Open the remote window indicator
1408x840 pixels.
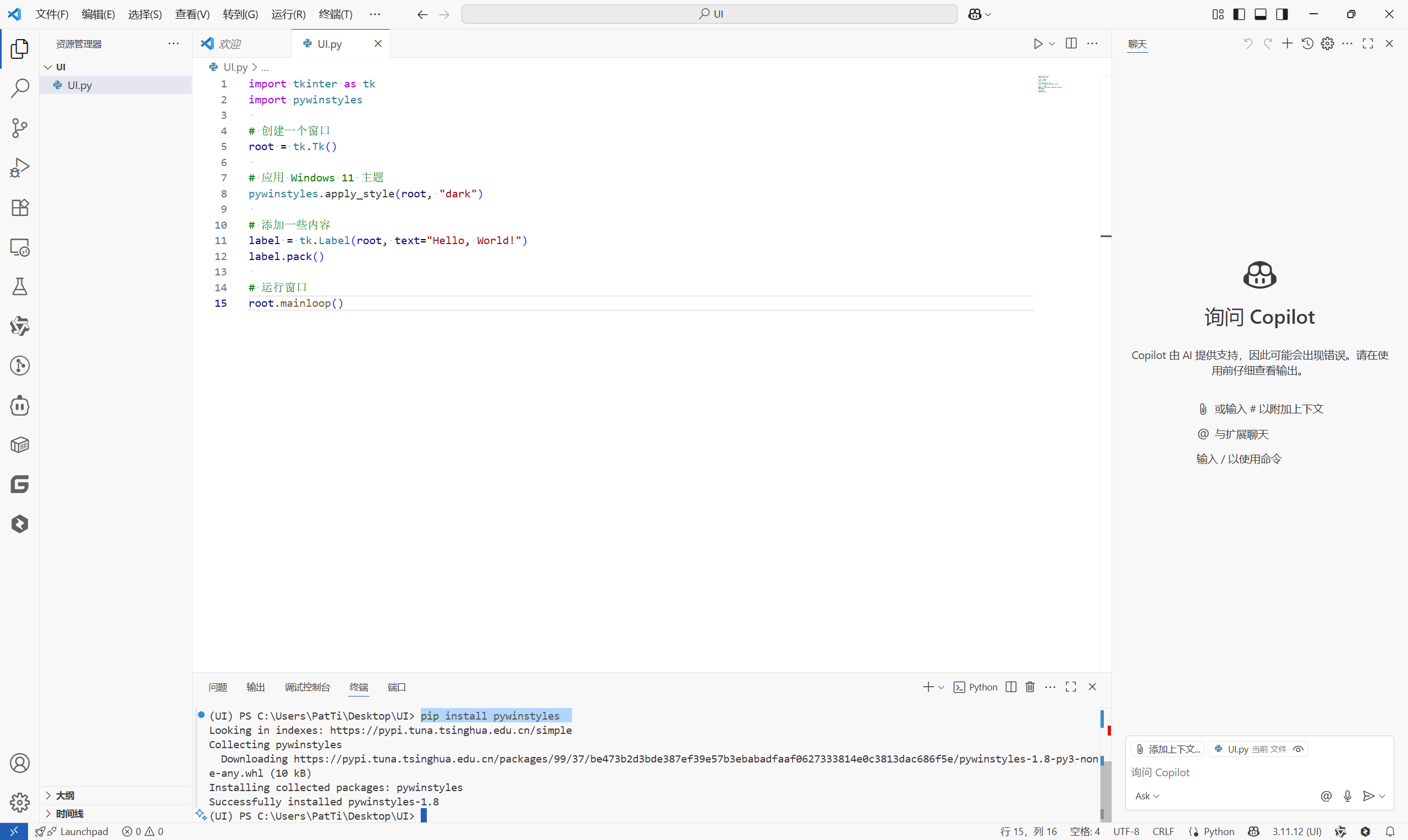click(14, 832)
